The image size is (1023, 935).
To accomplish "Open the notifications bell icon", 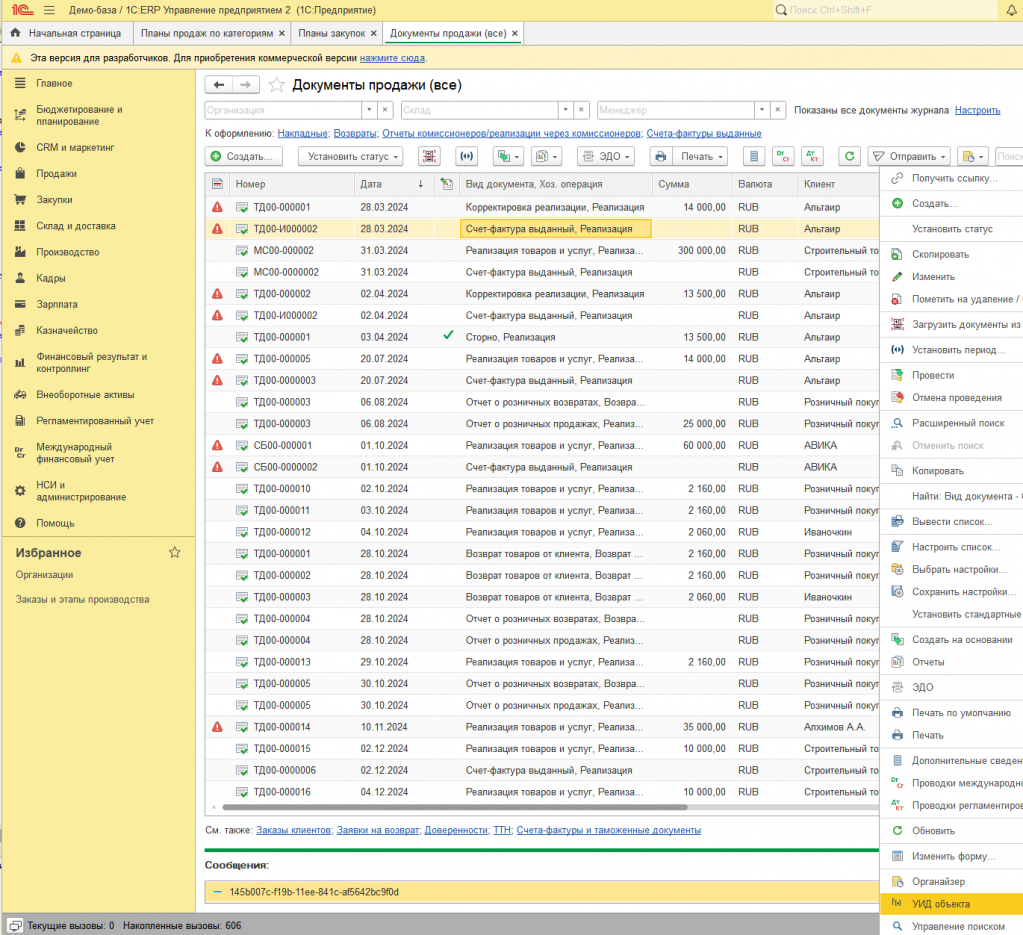I will coord(1011,10).
